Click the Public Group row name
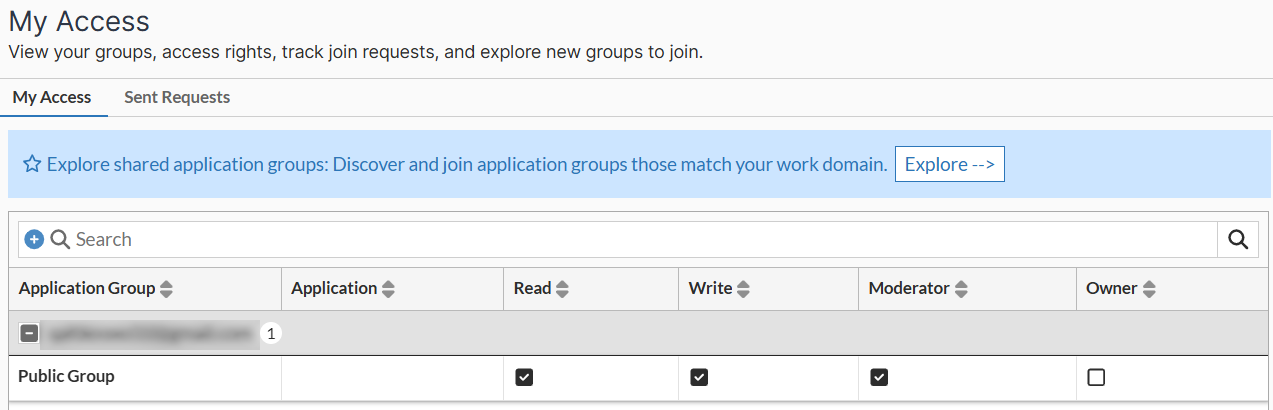The width and height of the screenshot is (1273, 410). pos(67,377)
